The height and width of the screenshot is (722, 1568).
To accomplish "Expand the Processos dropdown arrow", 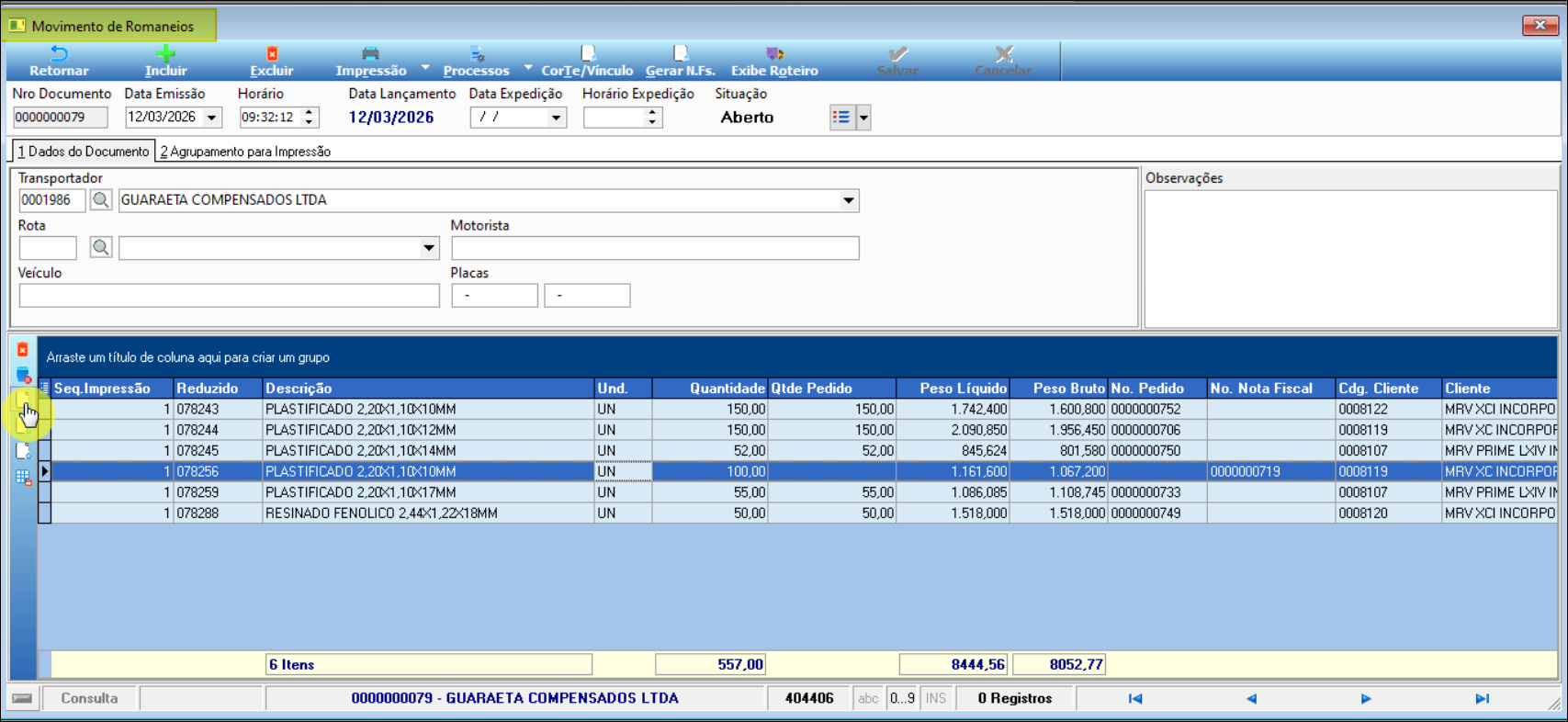I will [x=528, y=68].
